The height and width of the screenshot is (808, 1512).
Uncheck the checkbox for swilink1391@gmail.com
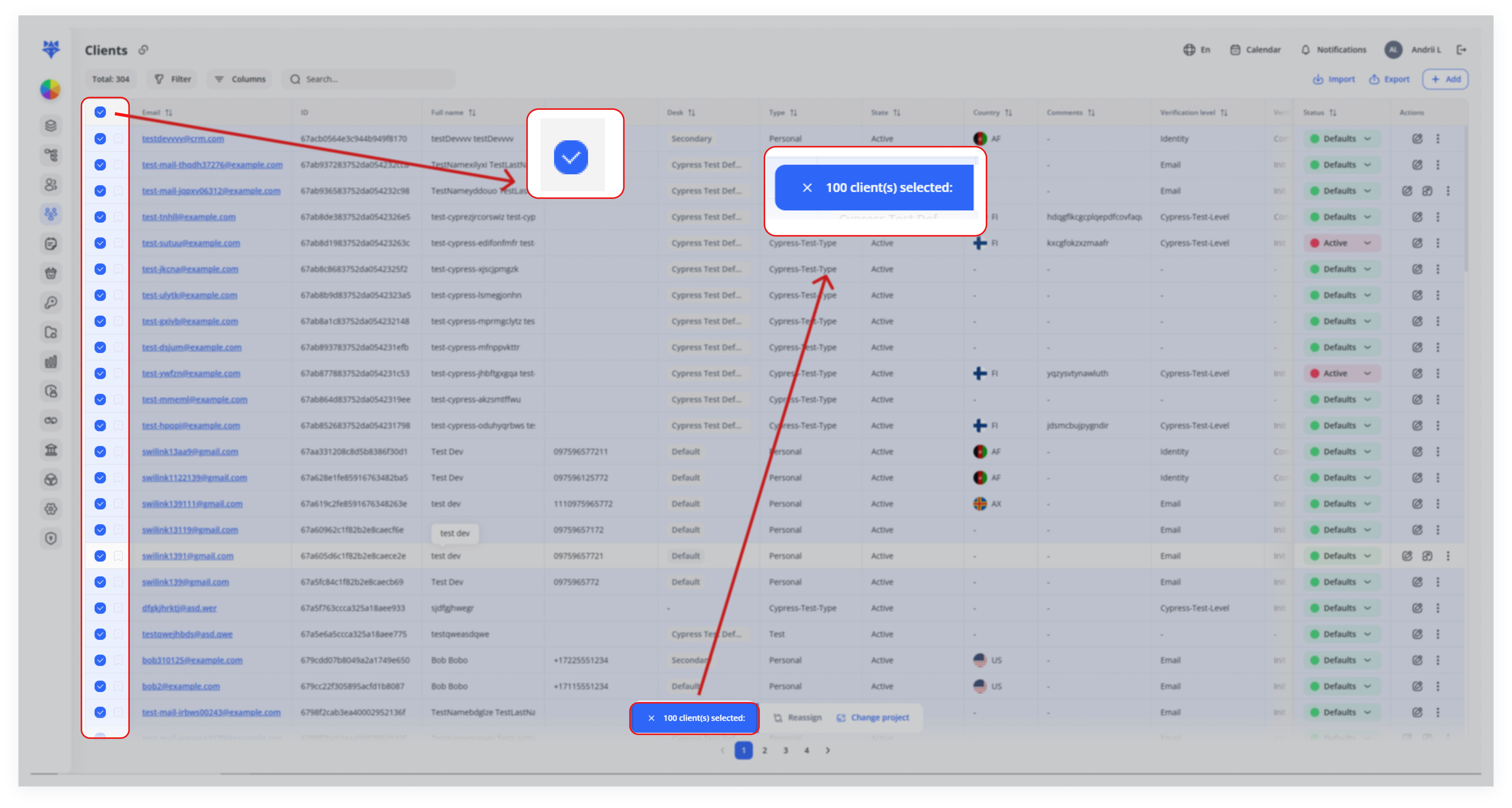pyautogui.click(x=100, y=556)
